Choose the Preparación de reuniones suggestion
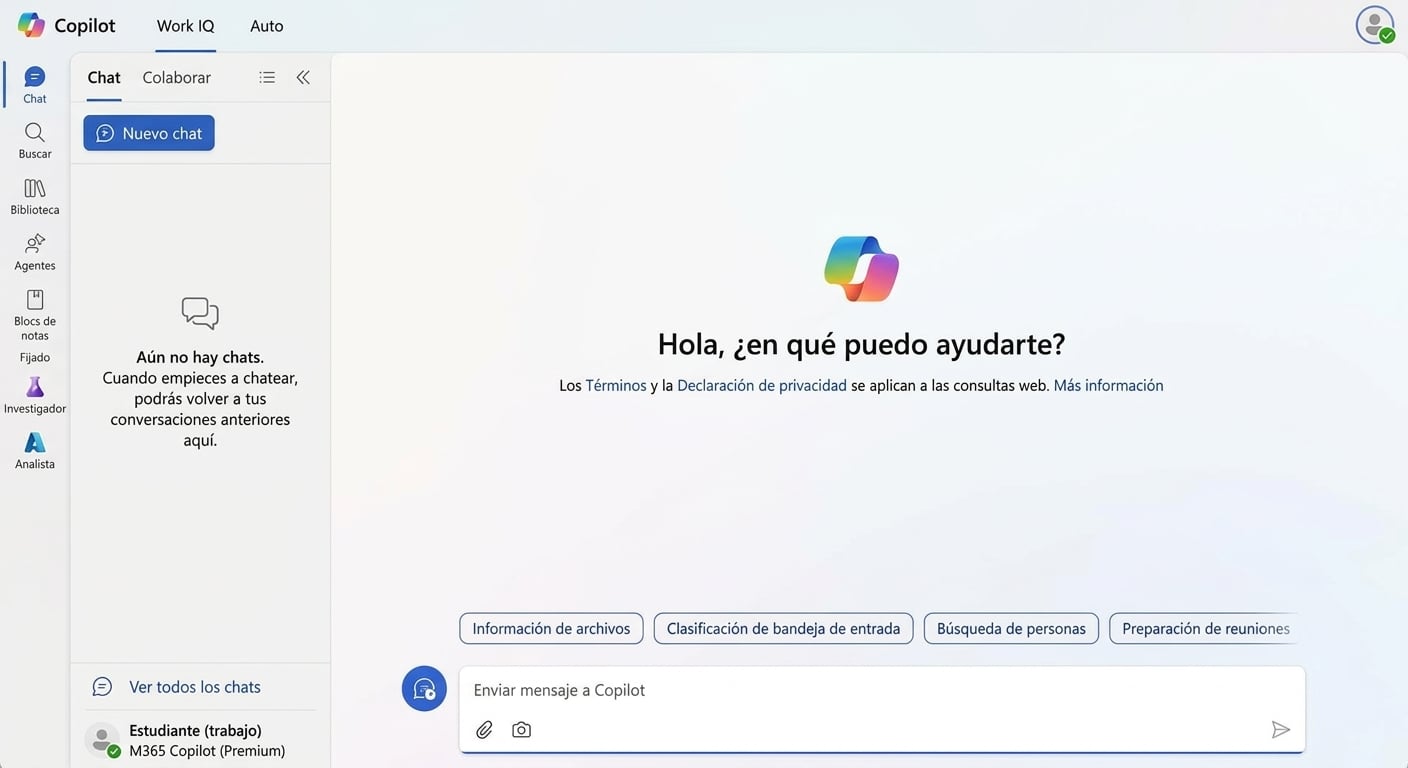Image resolution: width=1408 pixels, height=768 pixels. [1205, 629]
